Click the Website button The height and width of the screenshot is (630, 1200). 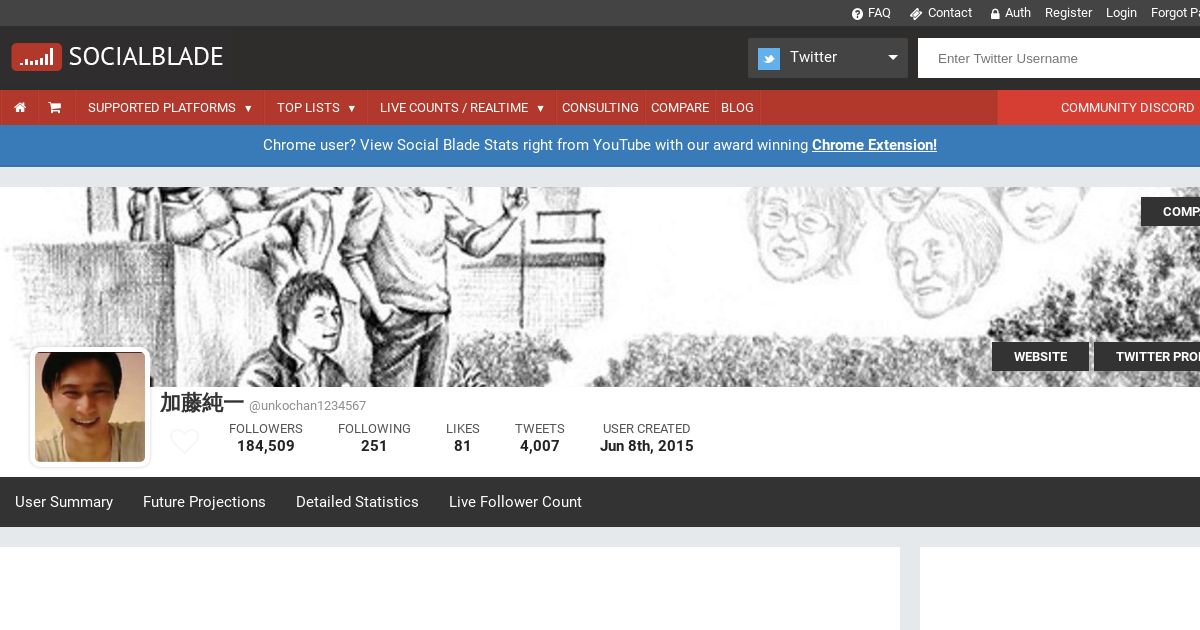[x=1040, y=356]
